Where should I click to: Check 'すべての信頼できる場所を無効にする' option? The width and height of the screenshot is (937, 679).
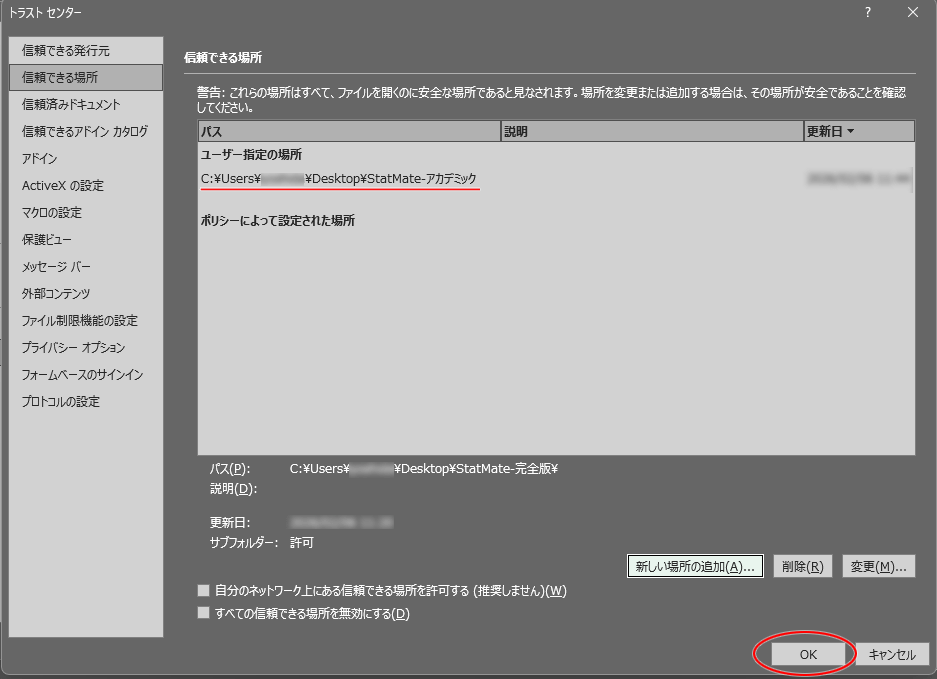tap(204, 613)
